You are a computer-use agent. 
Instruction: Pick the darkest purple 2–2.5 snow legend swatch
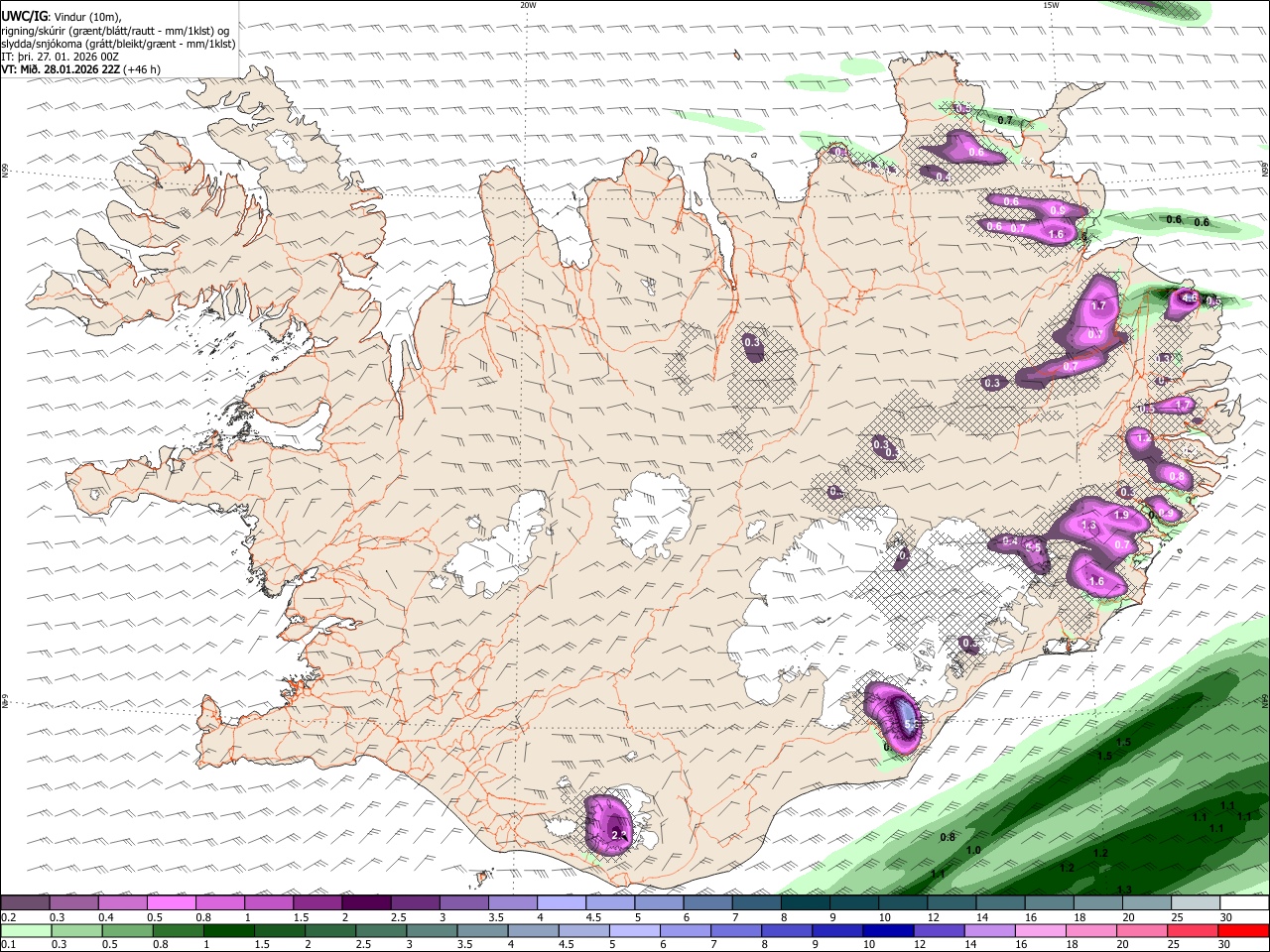[x=366, y=903]
